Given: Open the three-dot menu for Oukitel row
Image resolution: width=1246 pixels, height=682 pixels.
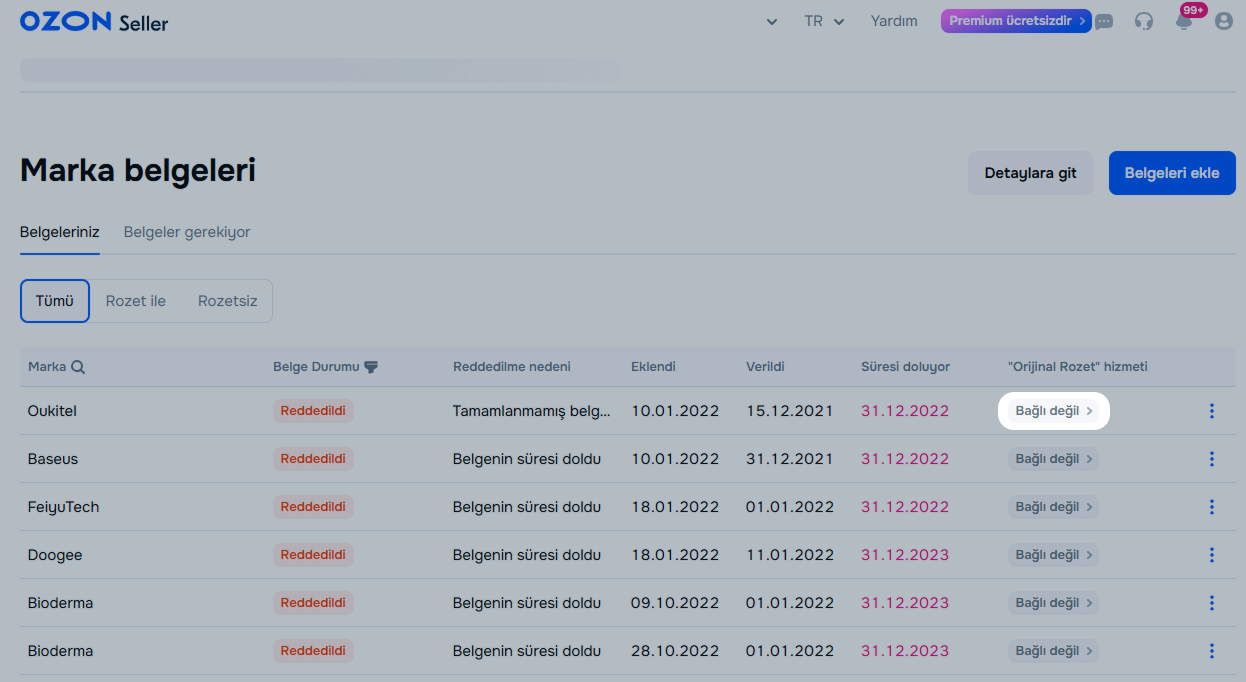Looking at the screenshot, I should click(x=1212, y=411).
